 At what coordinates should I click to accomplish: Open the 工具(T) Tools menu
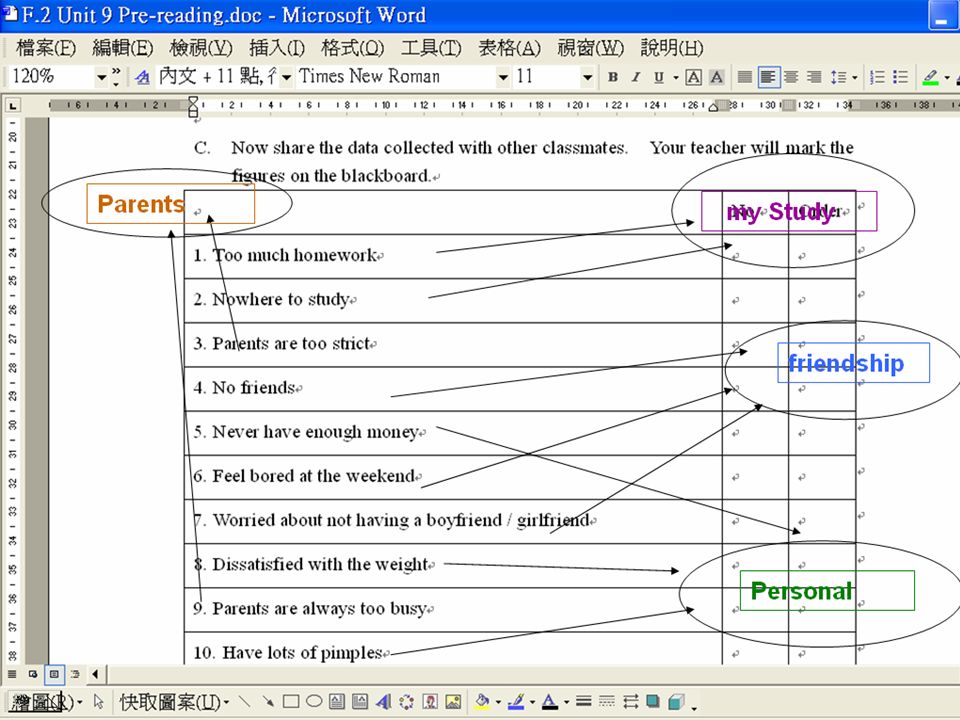[431, 48]
